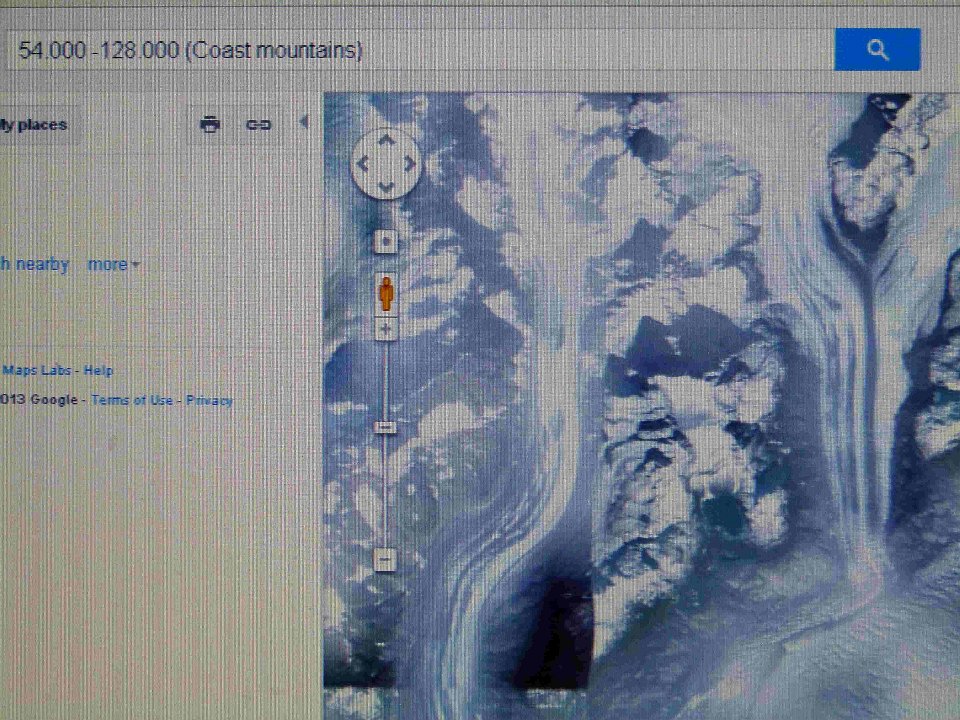Open the Privacy link
This screenshot has height=720, width=960.
click(209, 400)
